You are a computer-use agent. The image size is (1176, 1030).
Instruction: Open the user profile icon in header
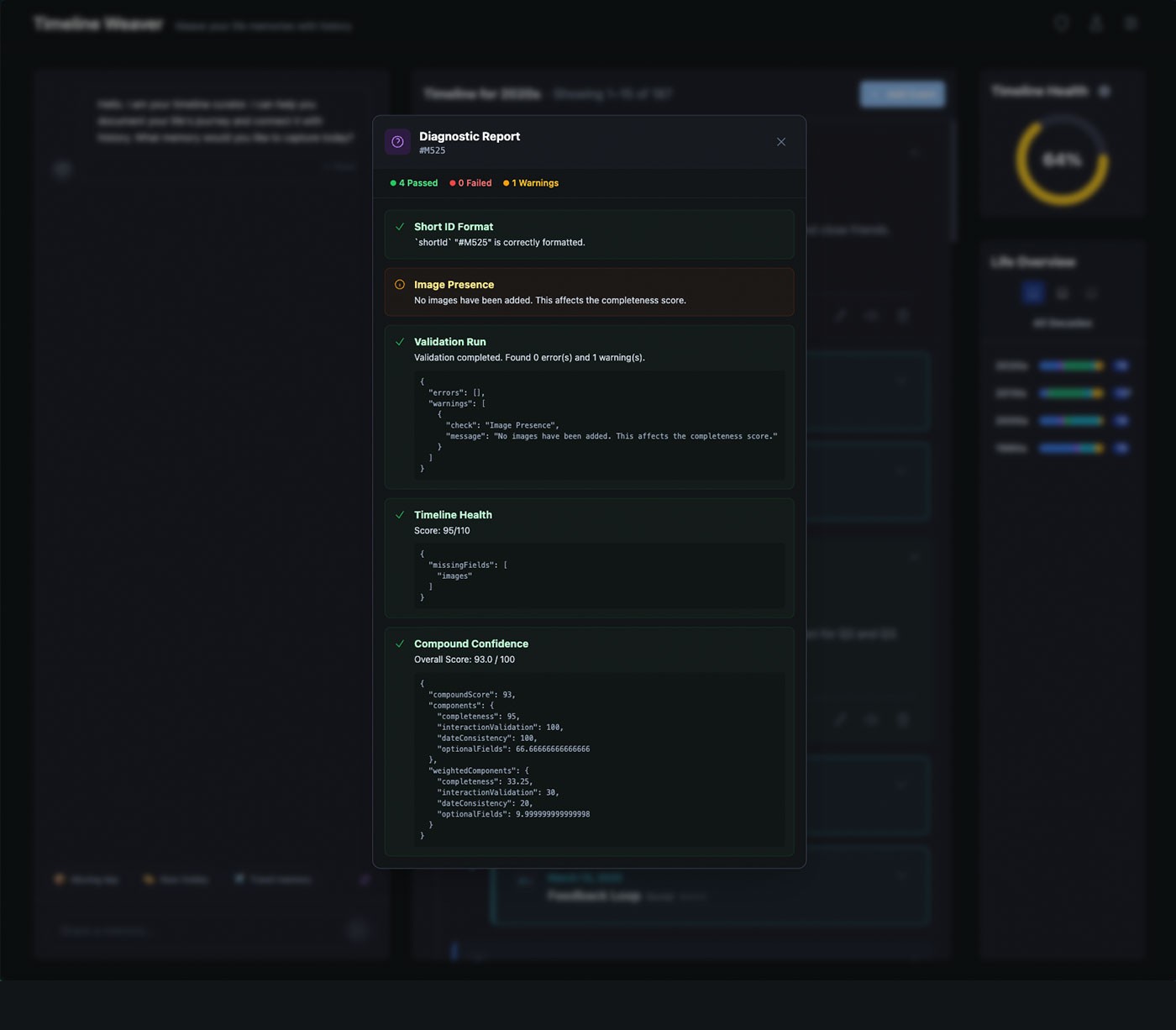tap(1096, 24)
